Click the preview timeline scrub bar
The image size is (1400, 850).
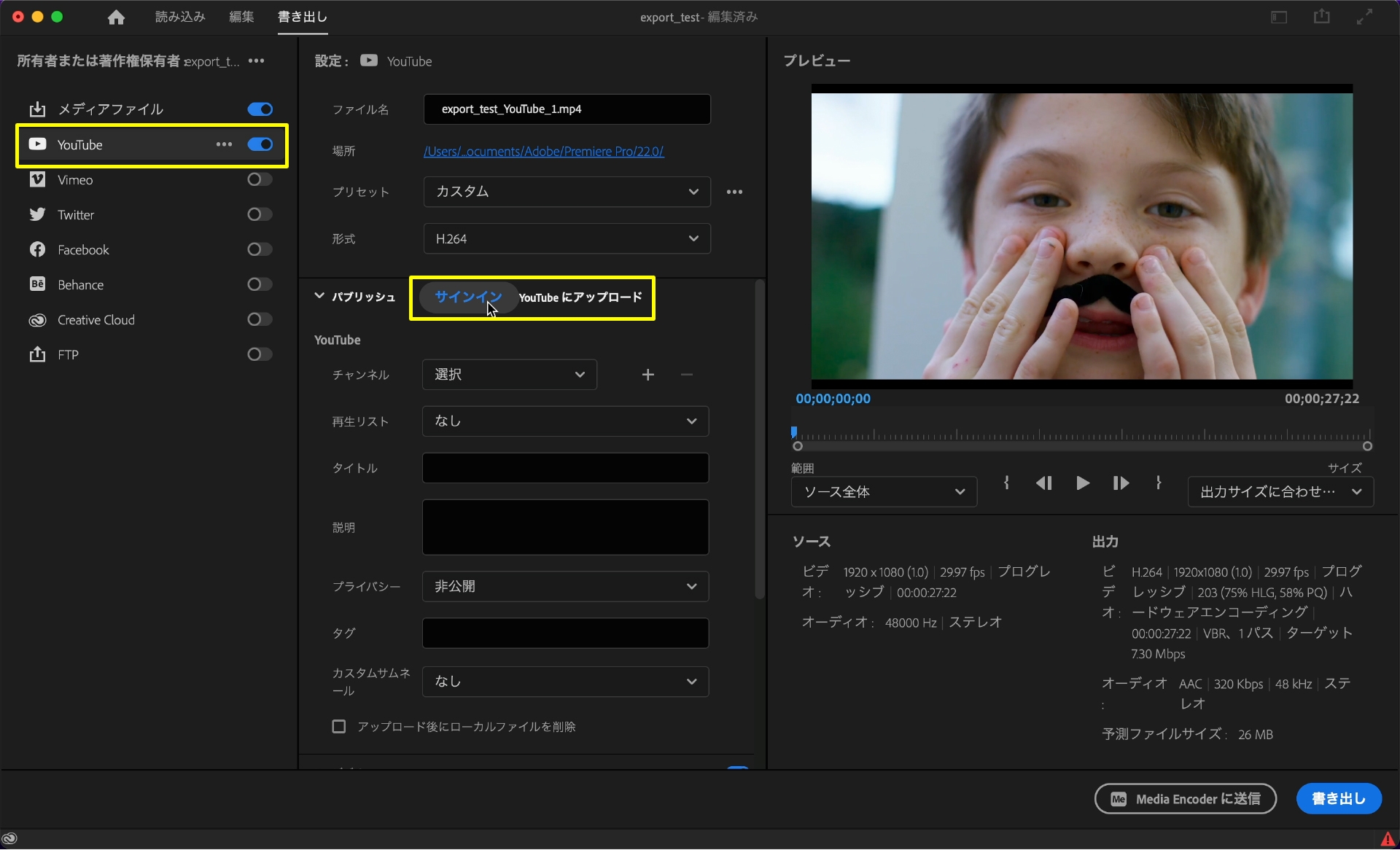click(1082, 436)
